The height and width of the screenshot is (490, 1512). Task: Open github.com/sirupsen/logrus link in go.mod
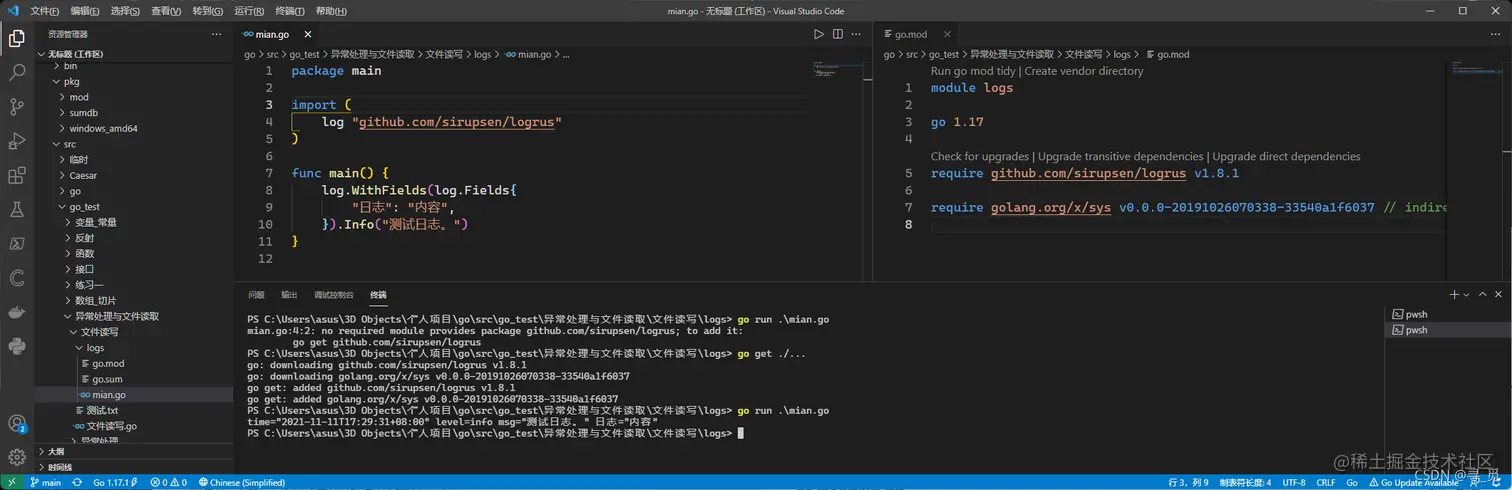[1088, 173]
